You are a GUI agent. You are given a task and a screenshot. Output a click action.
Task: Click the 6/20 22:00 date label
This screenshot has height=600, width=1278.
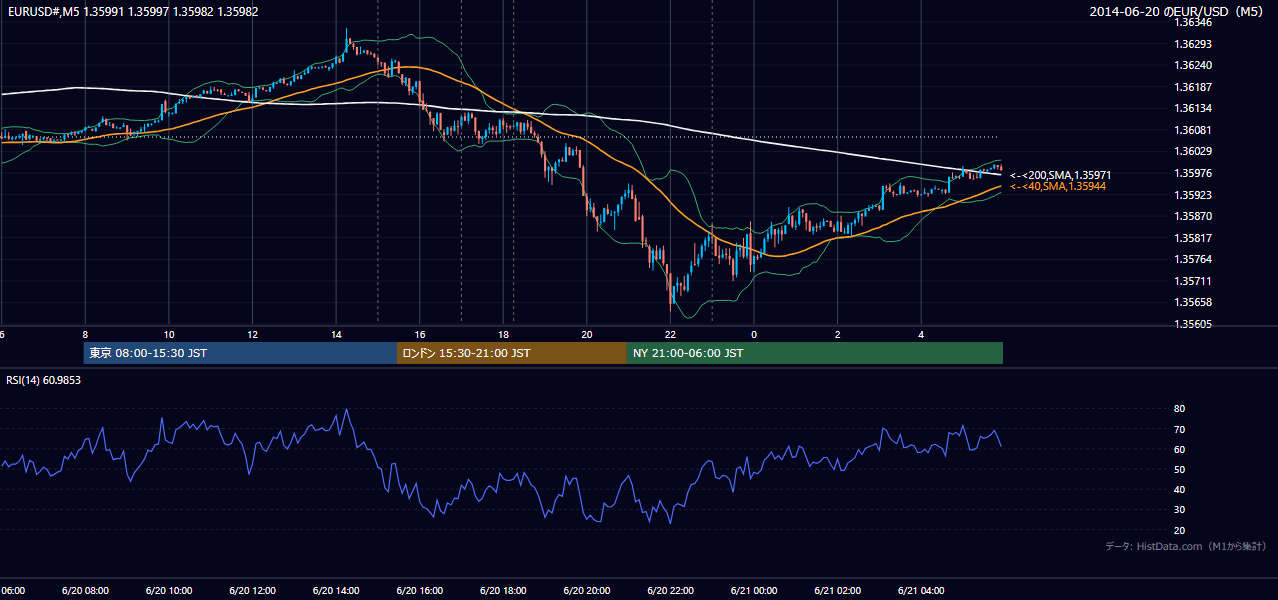tap(670, 590)
